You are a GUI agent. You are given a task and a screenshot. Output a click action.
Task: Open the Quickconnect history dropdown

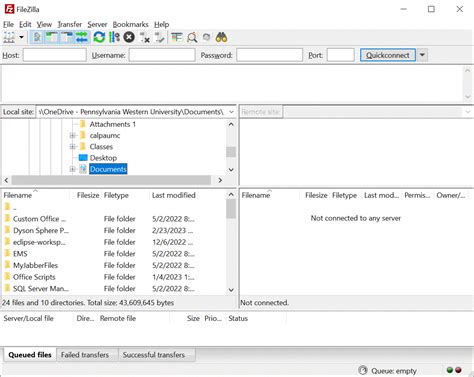422,55
